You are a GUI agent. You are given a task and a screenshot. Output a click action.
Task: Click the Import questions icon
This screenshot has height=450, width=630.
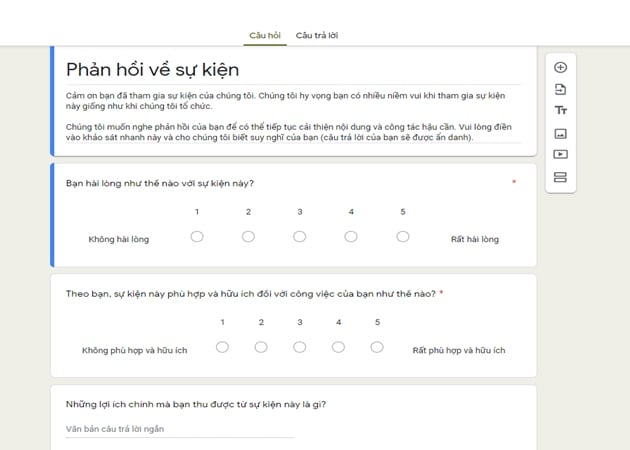tap(560, 89)
